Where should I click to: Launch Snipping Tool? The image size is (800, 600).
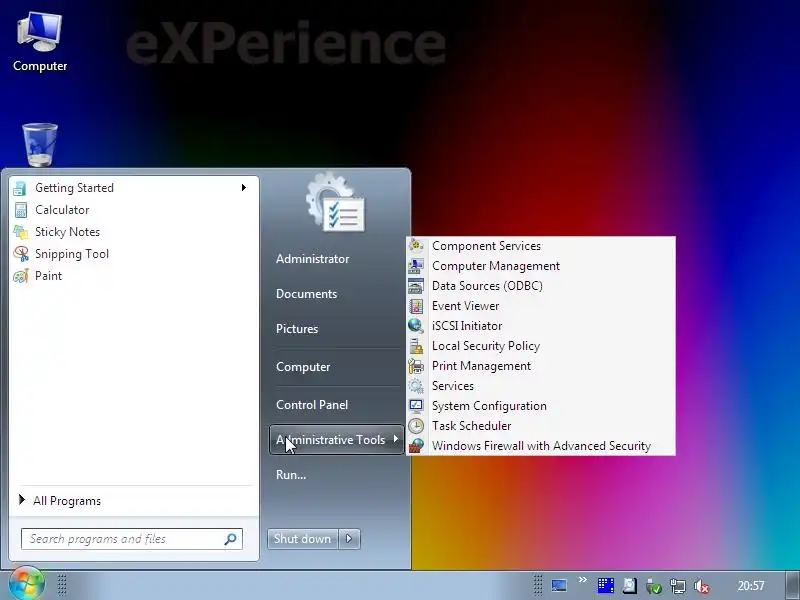(134, 254)
